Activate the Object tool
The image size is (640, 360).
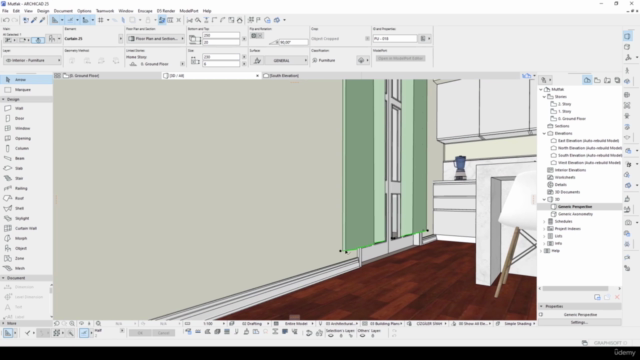coord(26,249)
